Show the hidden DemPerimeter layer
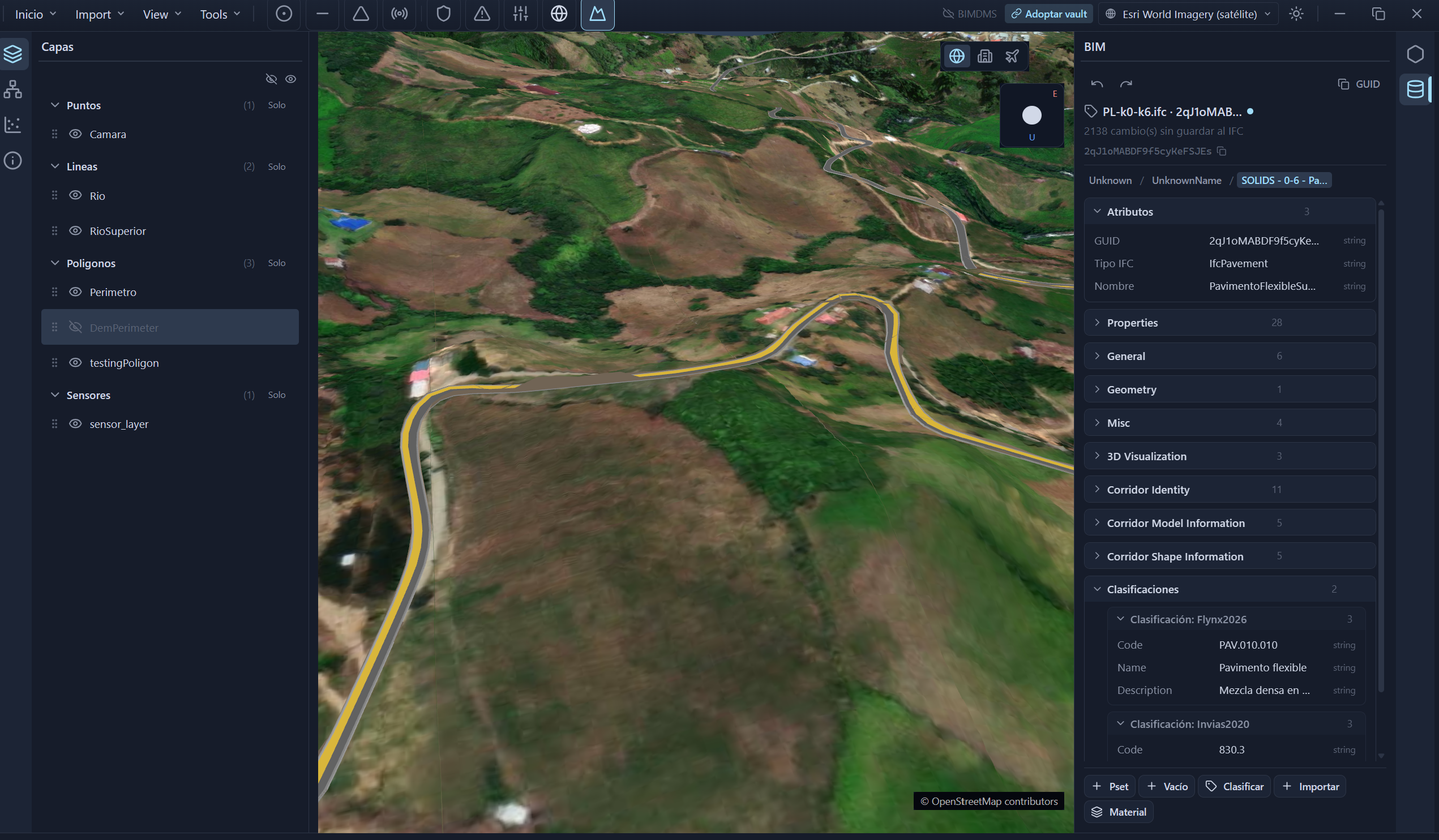The image size is (1439, 840). 75,327
